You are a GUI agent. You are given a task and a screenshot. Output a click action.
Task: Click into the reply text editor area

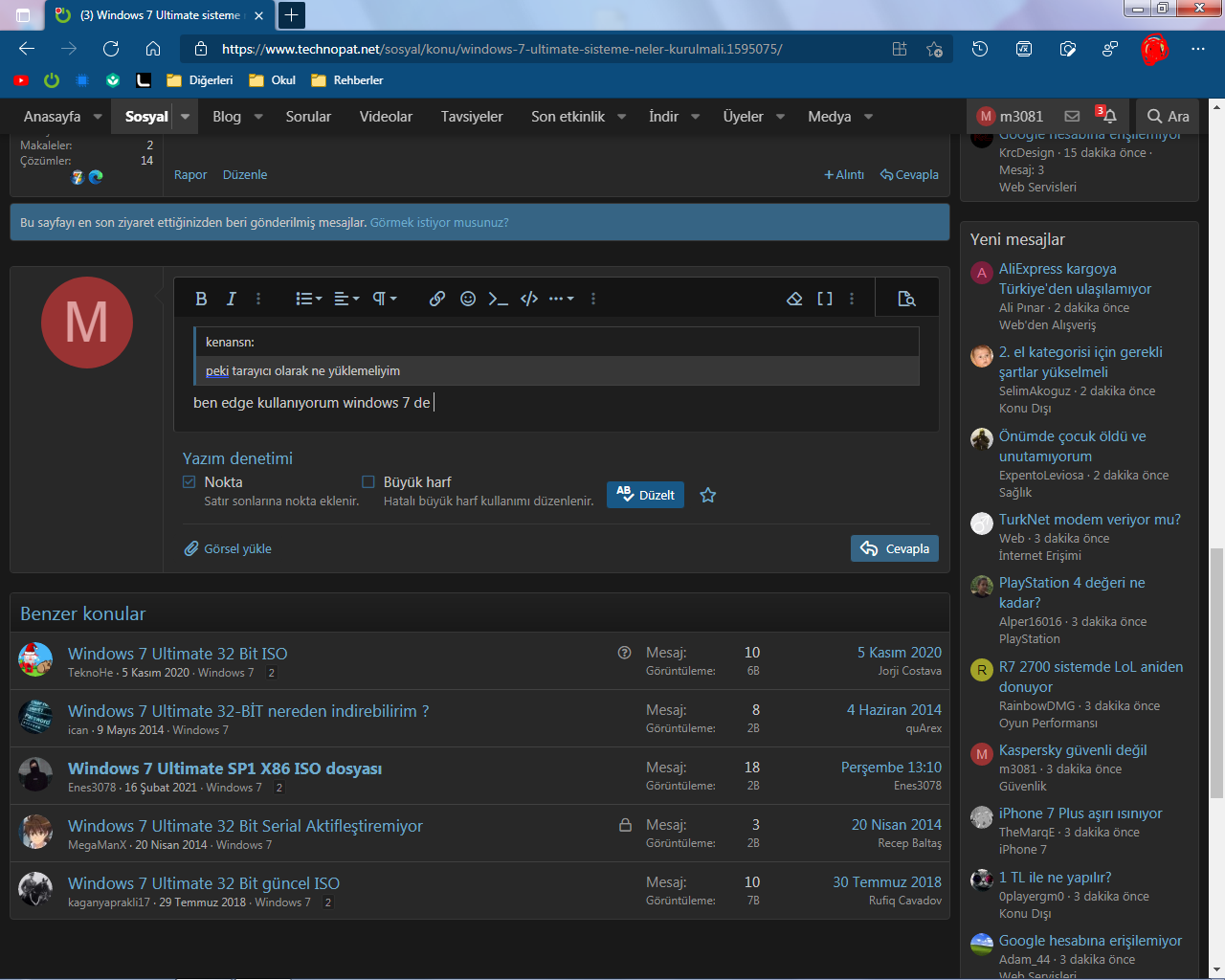click(555, 403)
